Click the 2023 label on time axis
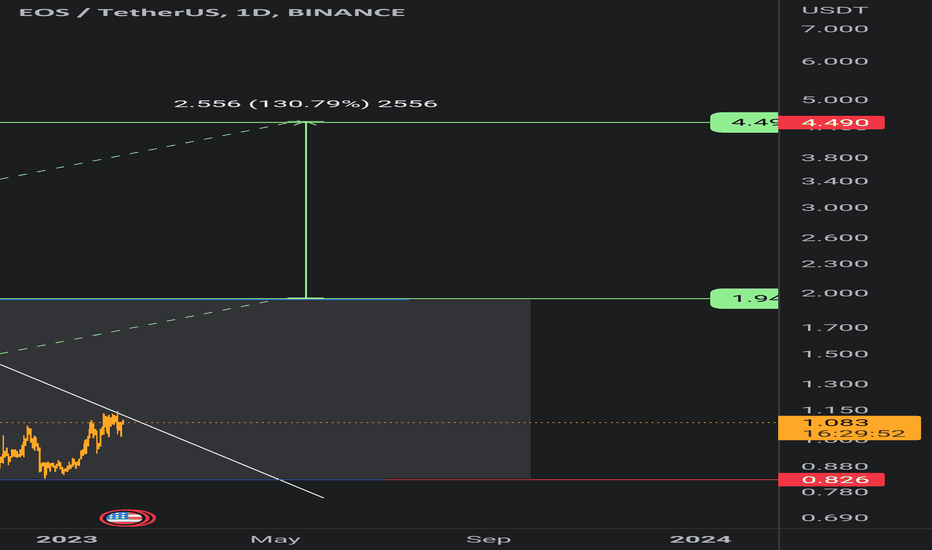The height and width of the screenshot is (550, 932). click(67, 539)
